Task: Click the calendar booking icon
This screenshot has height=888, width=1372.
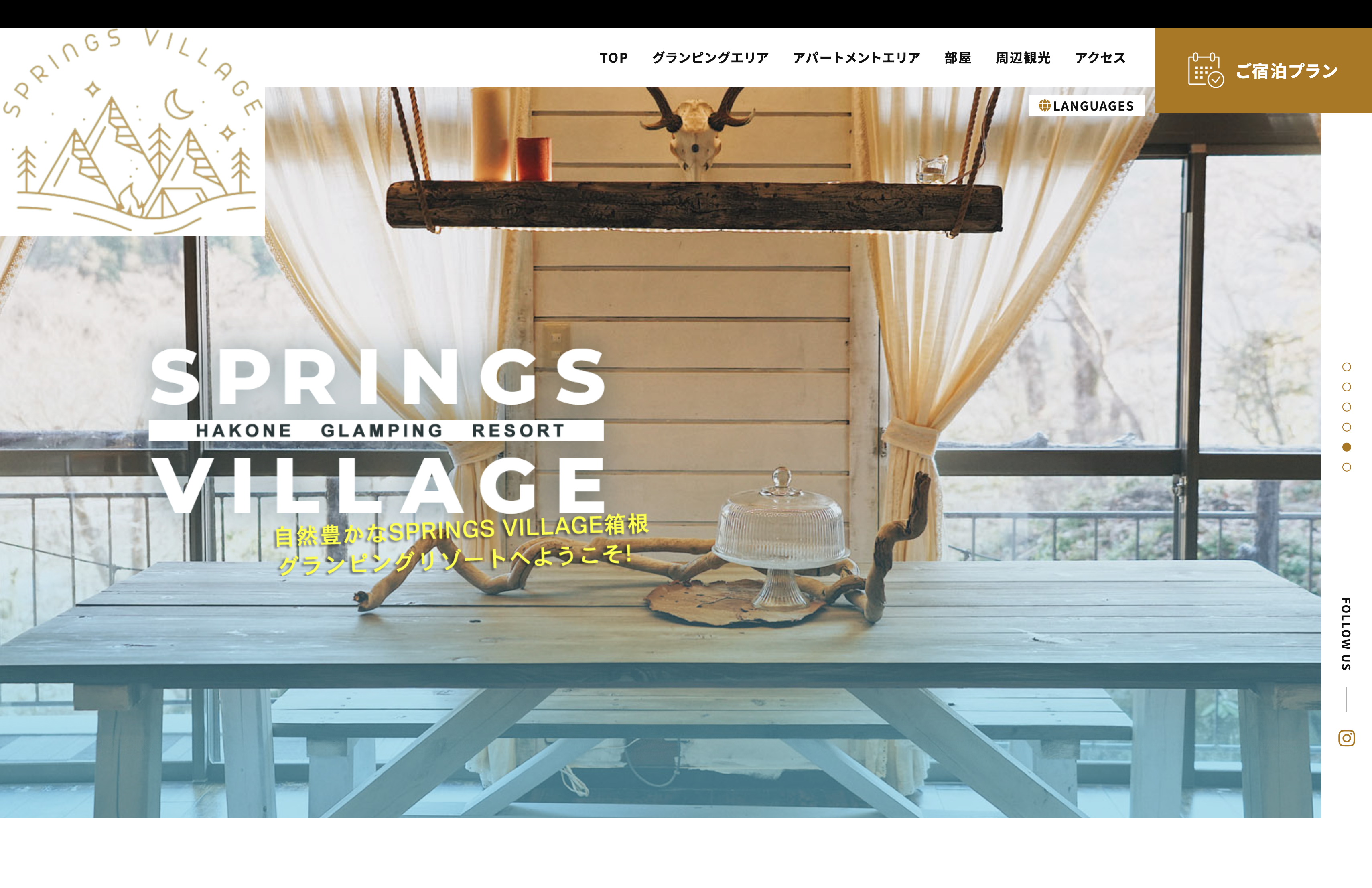Action: pos(1206,70)
